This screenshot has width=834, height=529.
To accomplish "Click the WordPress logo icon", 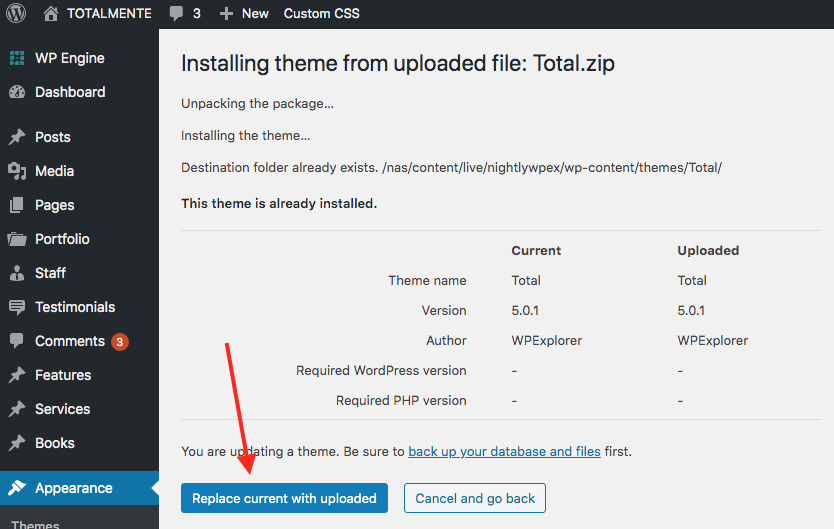I will point(16,13).
